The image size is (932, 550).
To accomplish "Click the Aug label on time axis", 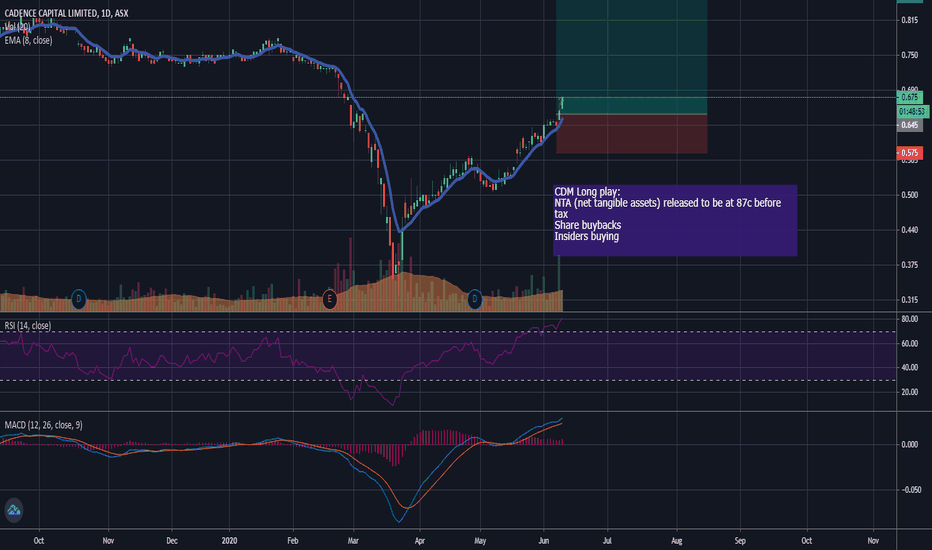I will click(x=676, y=540).
